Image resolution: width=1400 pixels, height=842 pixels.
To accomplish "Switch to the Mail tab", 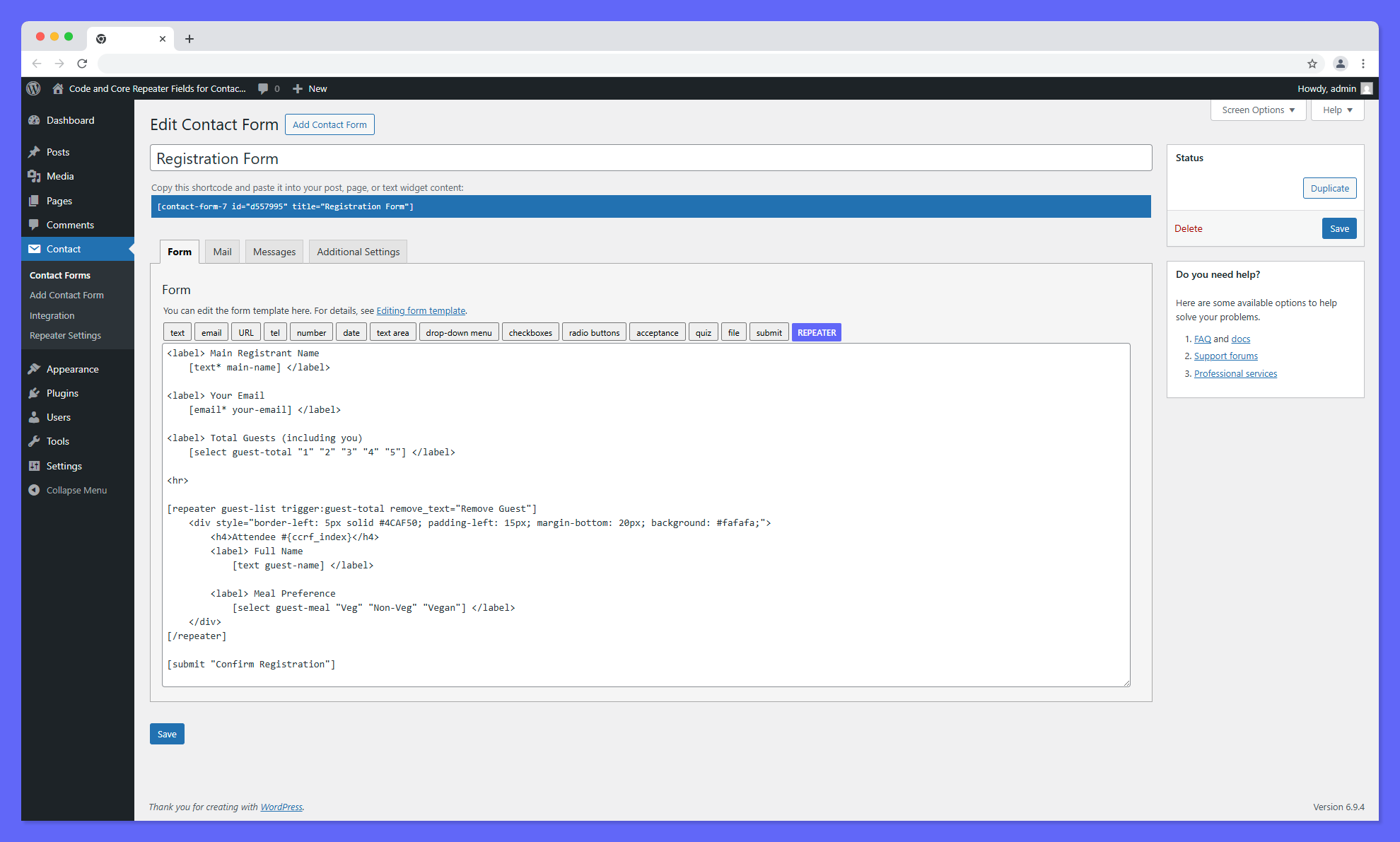I will [x=222, y=252].
